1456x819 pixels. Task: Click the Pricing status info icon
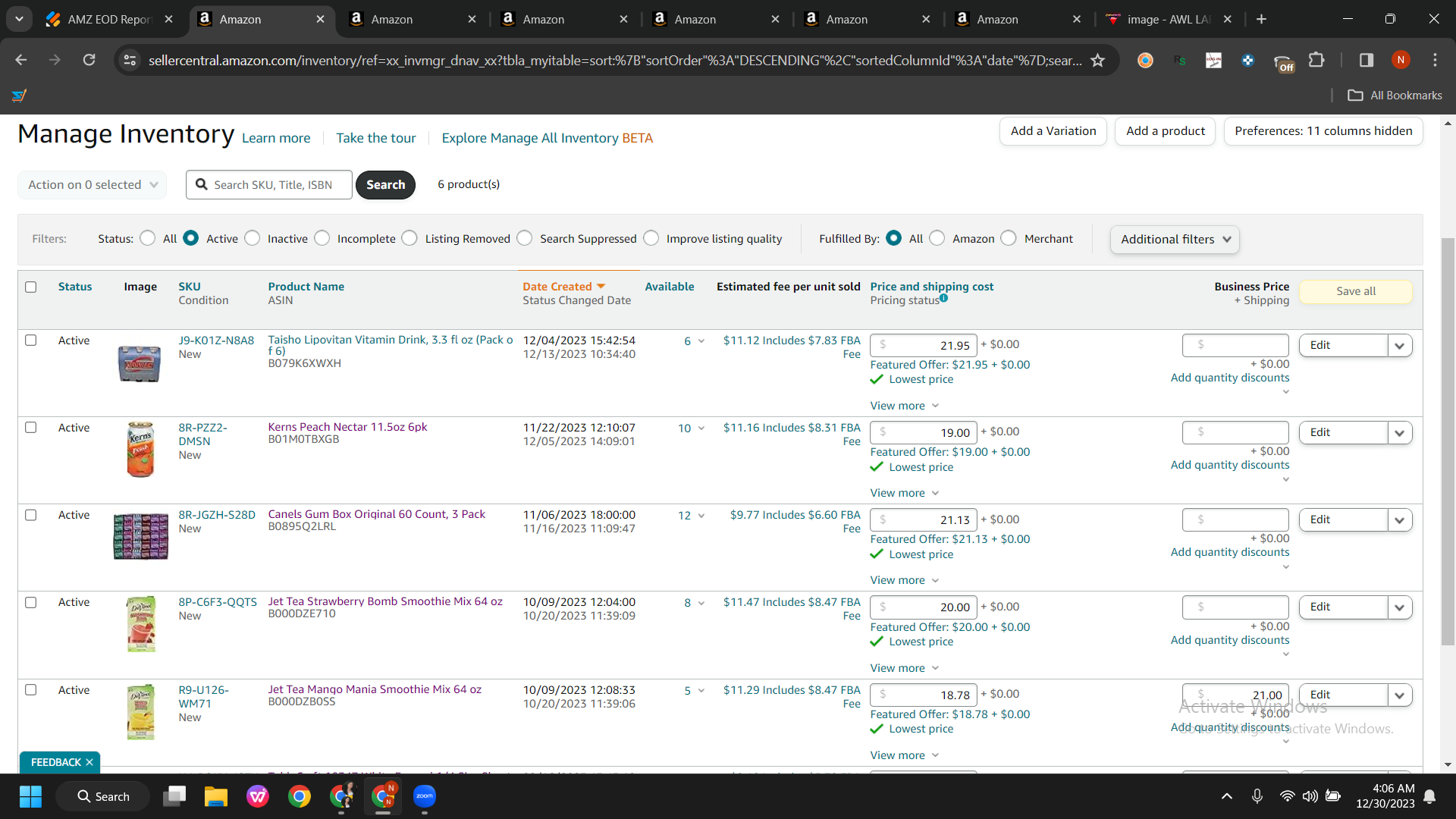pos(944,298)
